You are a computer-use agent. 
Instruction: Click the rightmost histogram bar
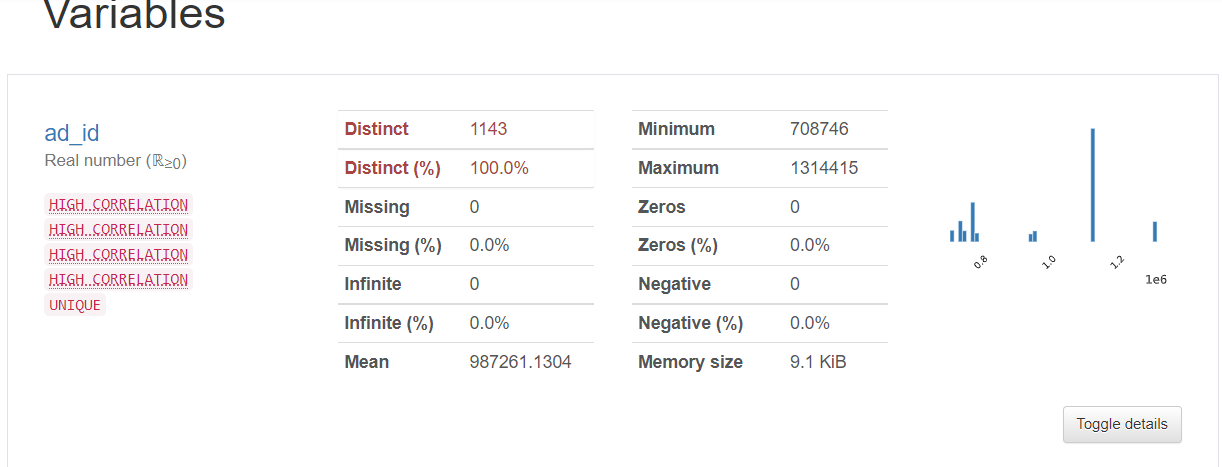(1154, 232)
